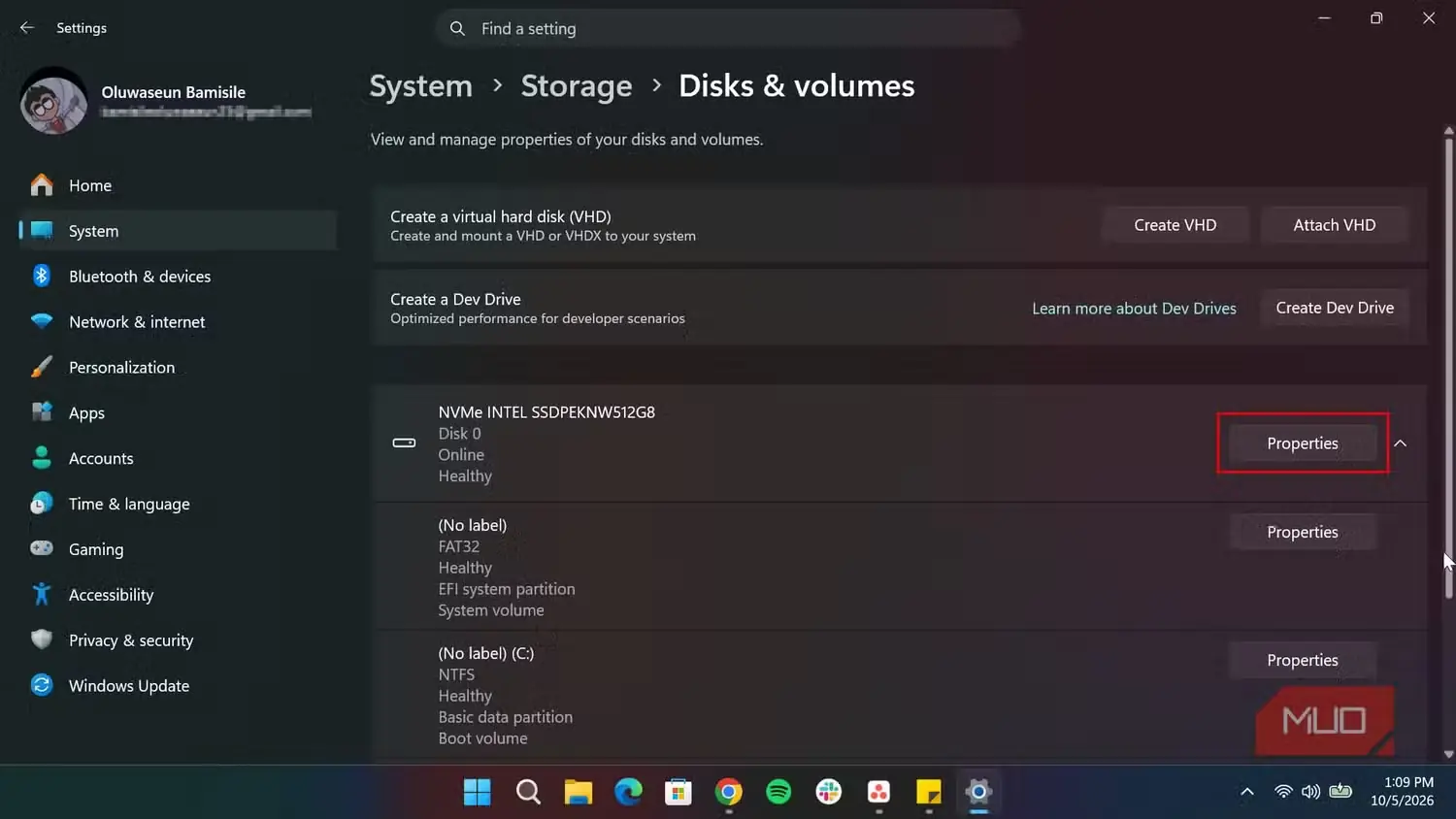
Task: Open Spotify from taskbar
Action: tap(778, 793)
